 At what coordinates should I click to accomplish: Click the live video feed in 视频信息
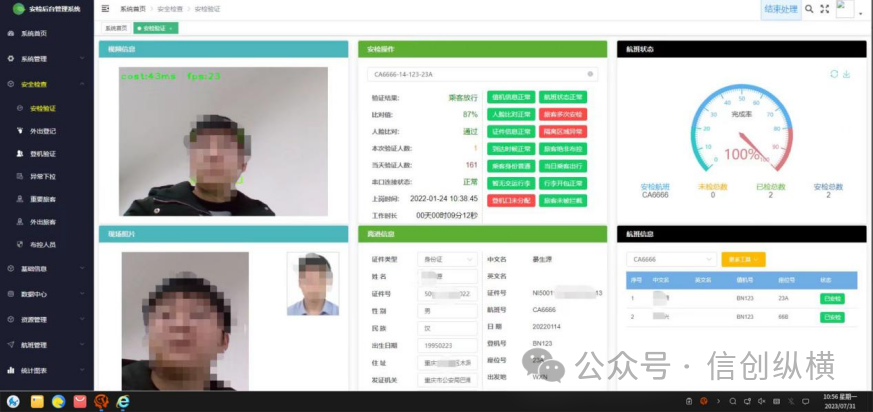tap(223, 141)
